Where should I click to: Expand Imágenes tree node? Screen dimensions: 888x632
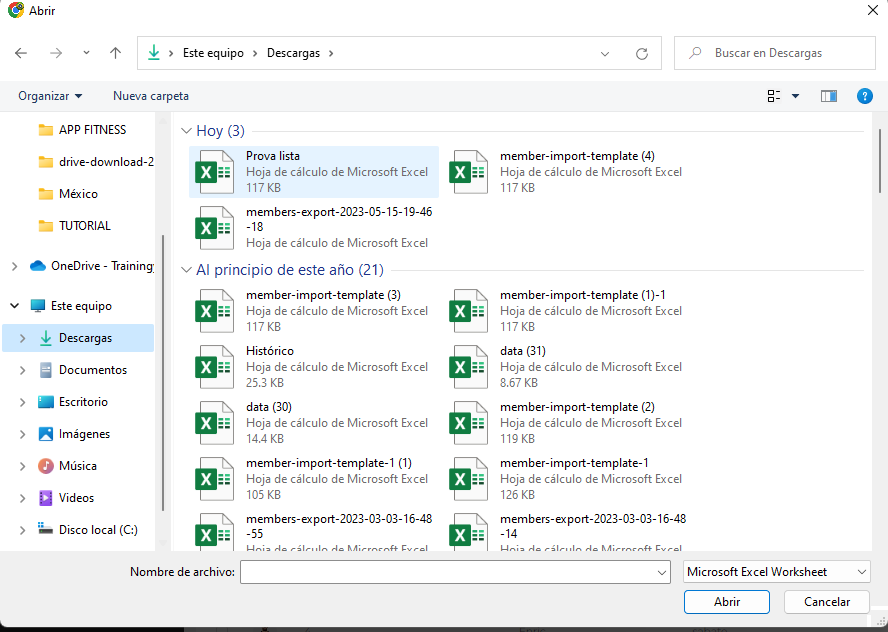coord(23,434)
